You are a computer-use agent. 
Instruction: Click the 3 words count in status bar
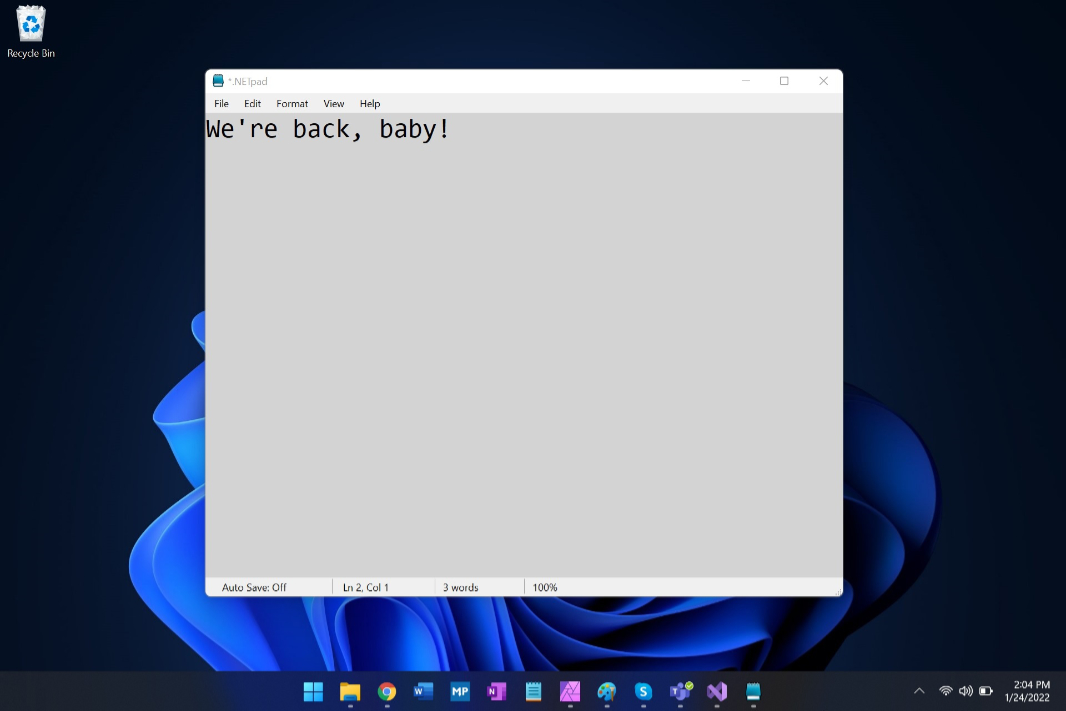click(460, 587)
